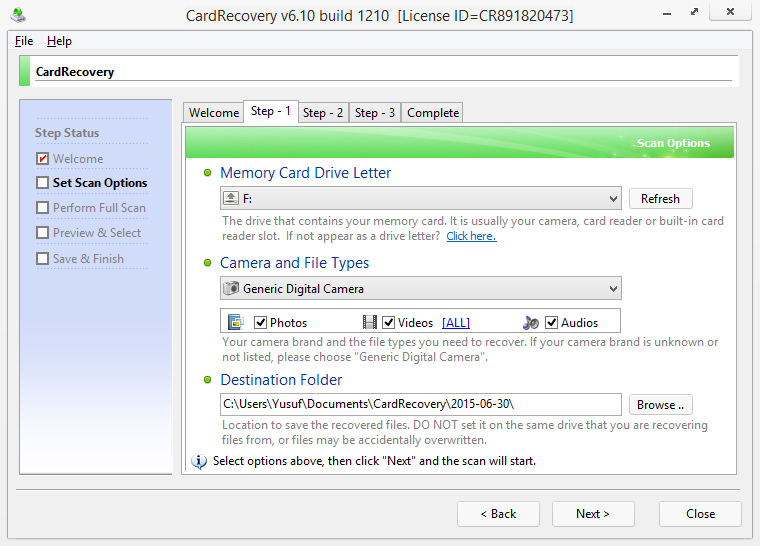This screenshot has width=760, height=546.
Task: Click the 'Step Status' sidebar heading
Action: [x=67, y=133]
